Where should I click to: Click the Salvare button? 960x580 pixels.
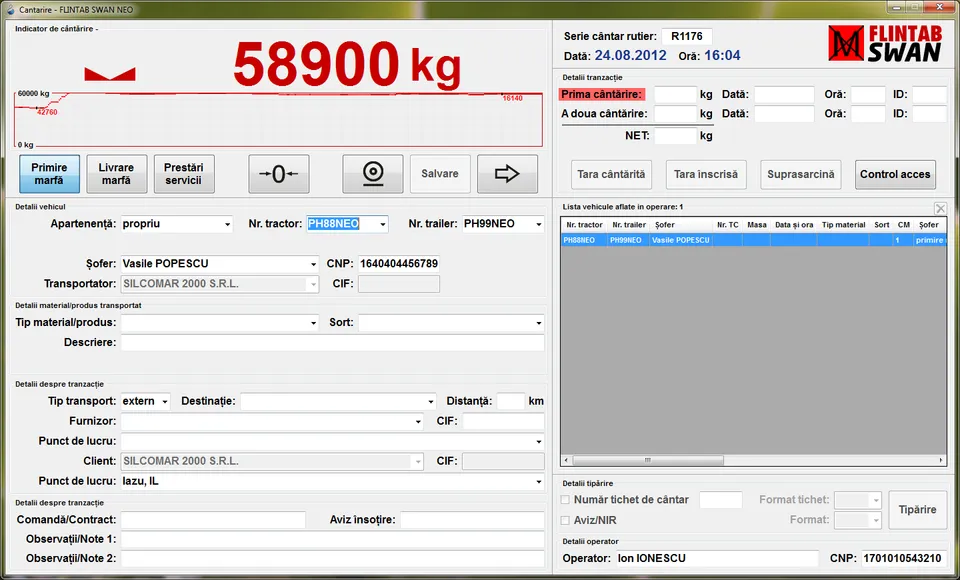[x=440, y=174]
